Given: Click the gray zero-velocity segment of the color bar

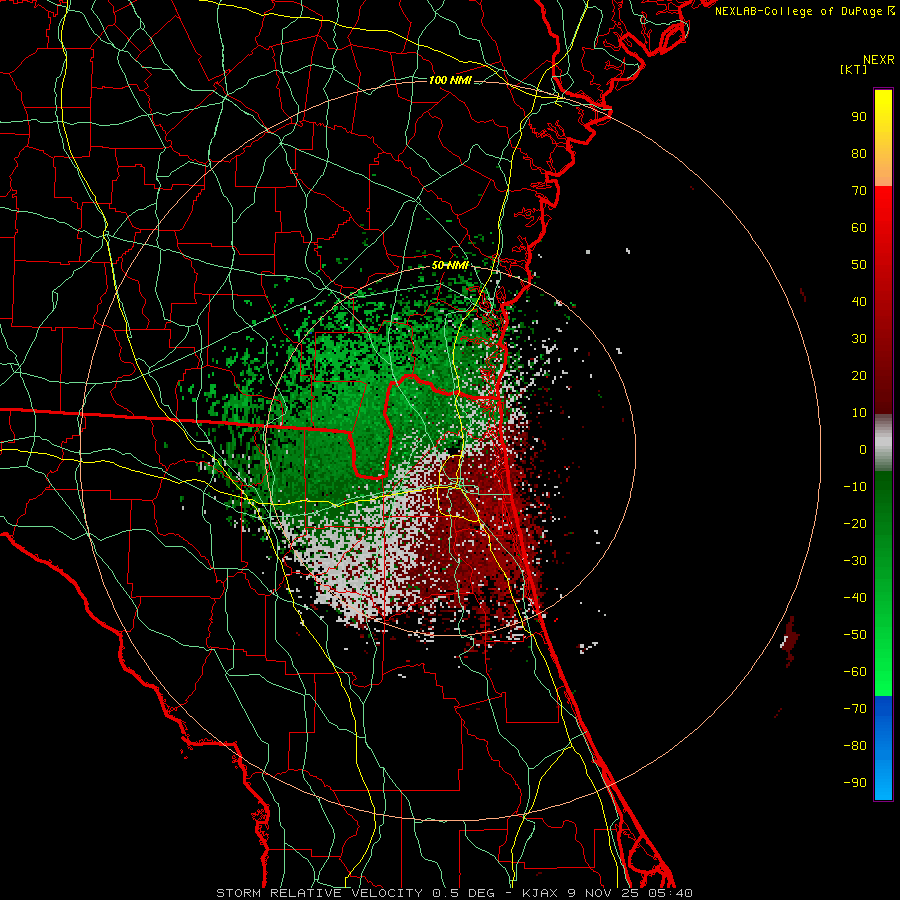Looking at the screenshot, I should pyautogui.click(x=883, y=443).
